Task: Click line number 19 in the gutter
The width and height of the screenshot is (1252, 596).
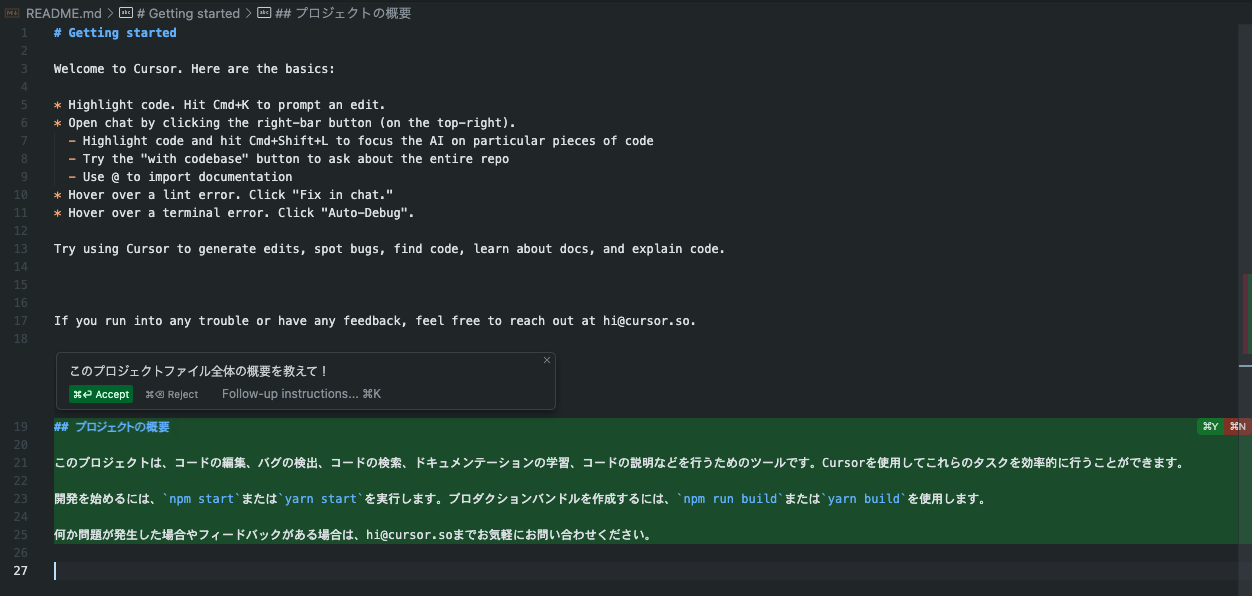Action: point(21,427)
